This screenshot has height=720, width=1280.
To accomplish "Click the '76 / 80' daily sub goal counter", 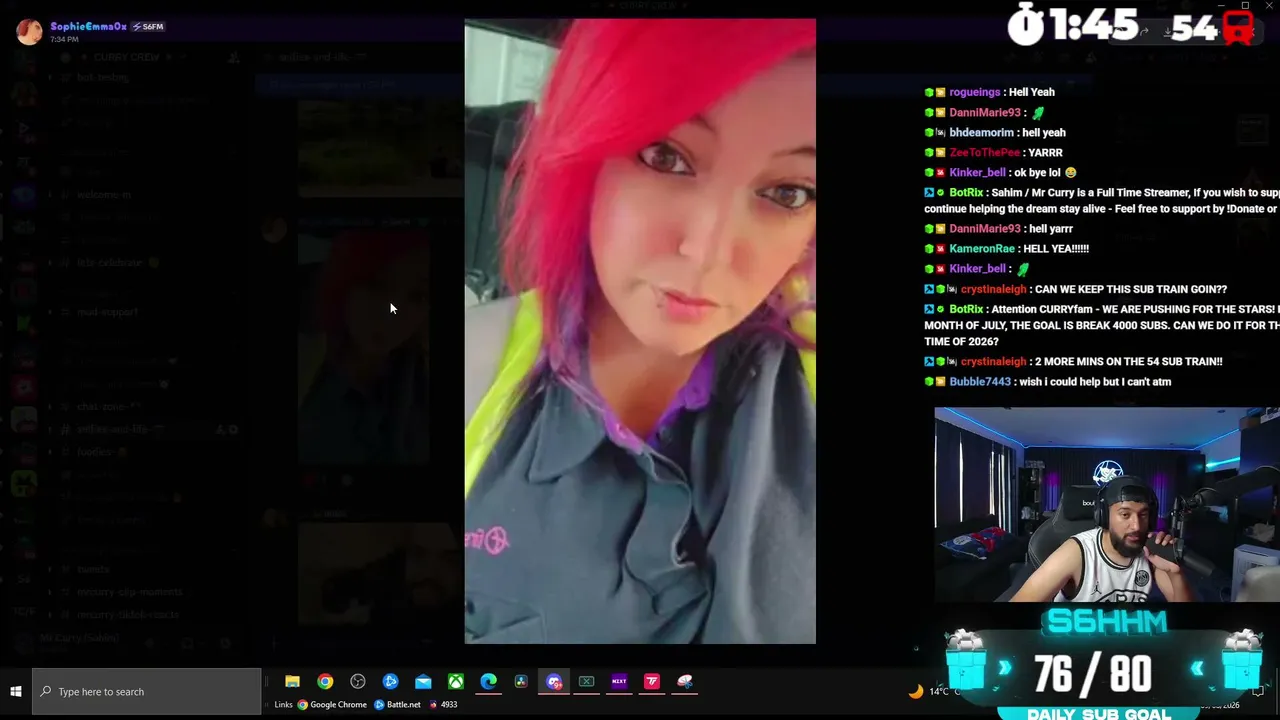I will point(1093,676).
